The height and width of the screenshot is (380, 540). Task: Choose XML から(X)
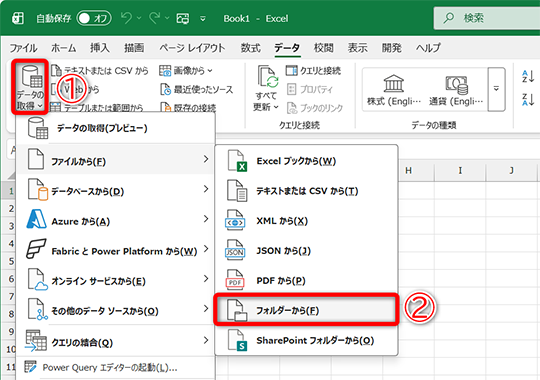306,221
